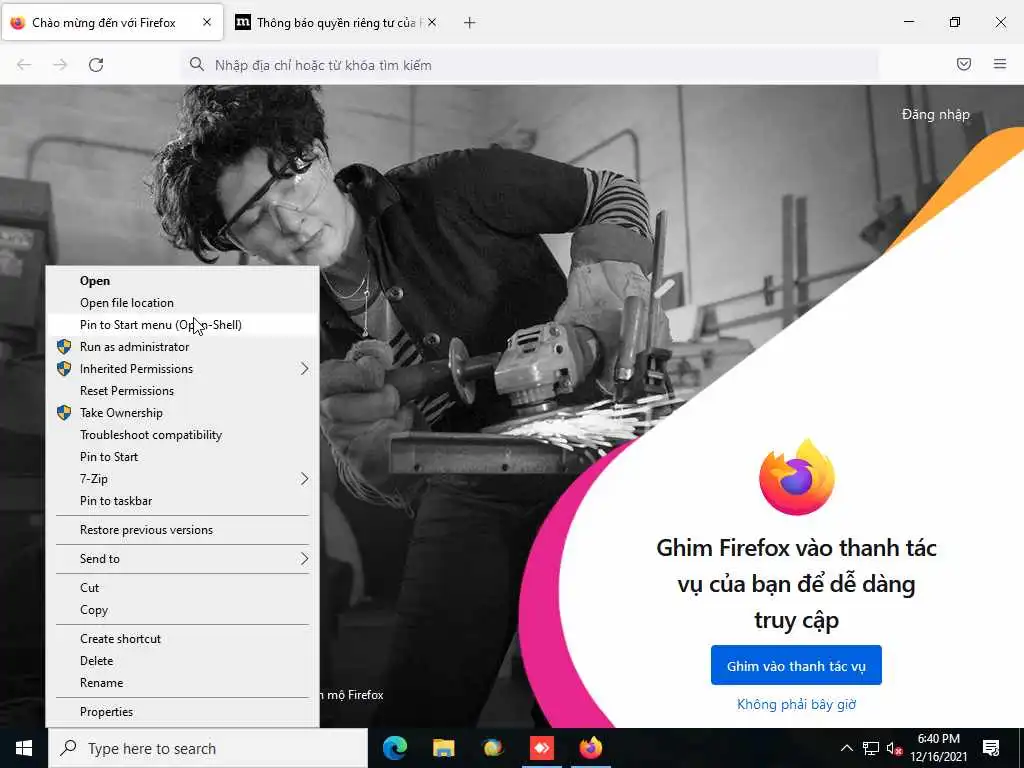Viewport: 1024px width, 768px height.
Task: Click the Ghim vào thanh tác vụ button
Action: point(796,665)
